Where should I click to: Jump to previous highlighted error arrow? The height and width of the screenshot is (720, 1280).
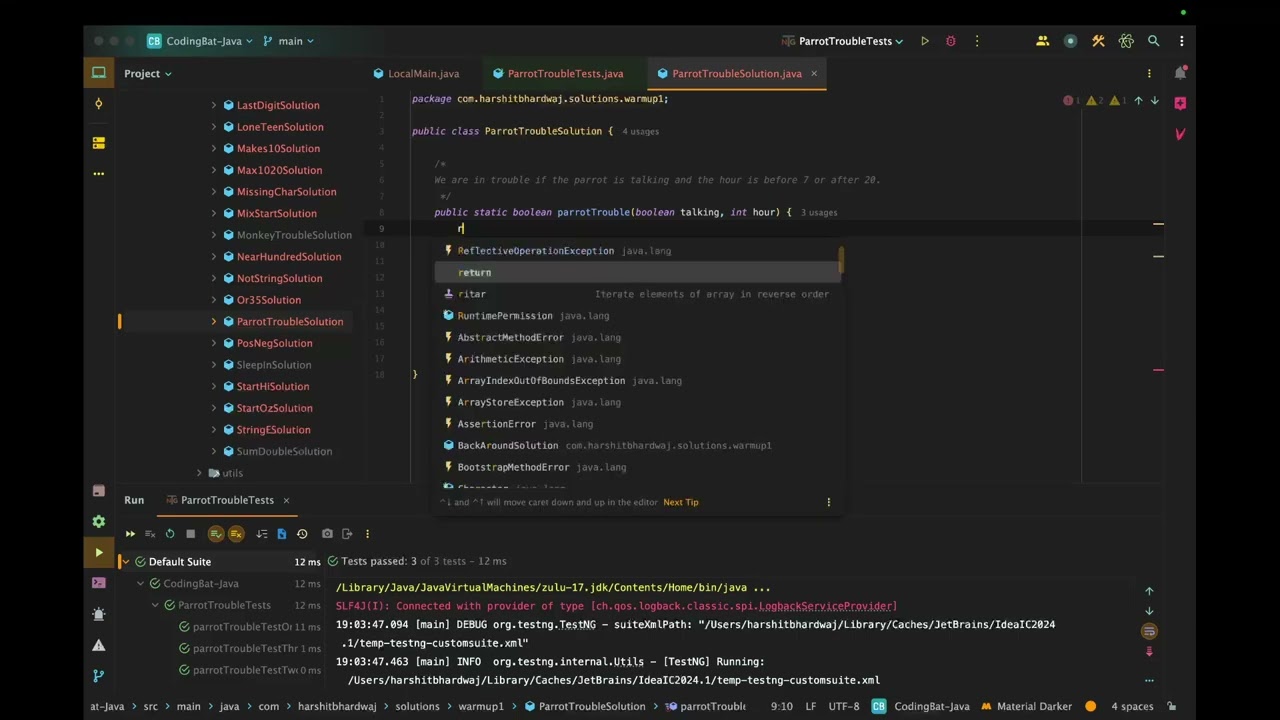point(1138,100)
